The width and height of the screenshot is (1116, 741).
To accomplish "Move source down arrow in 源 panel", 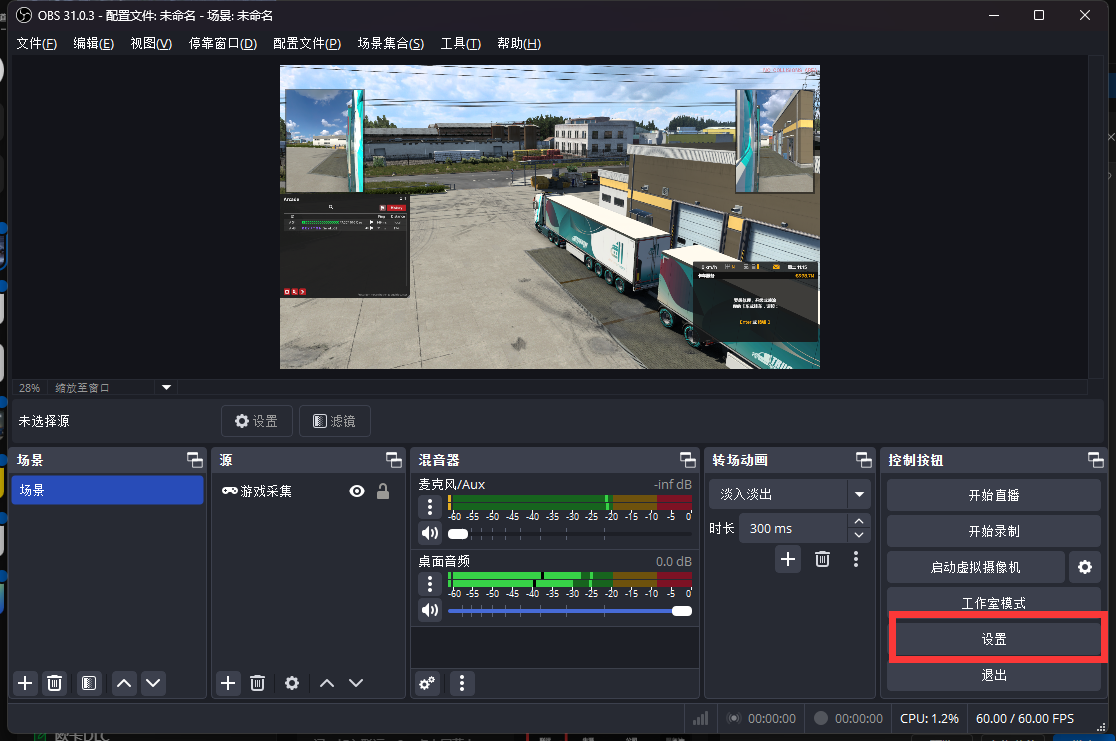I will (356, 683).
